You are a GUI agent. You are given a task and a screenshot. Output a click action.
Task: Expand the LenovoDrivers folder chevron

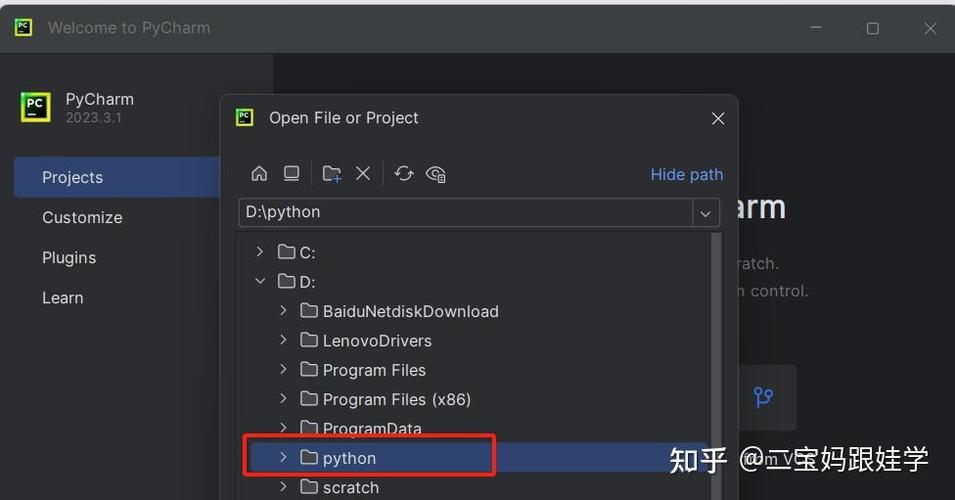(283, 339)
